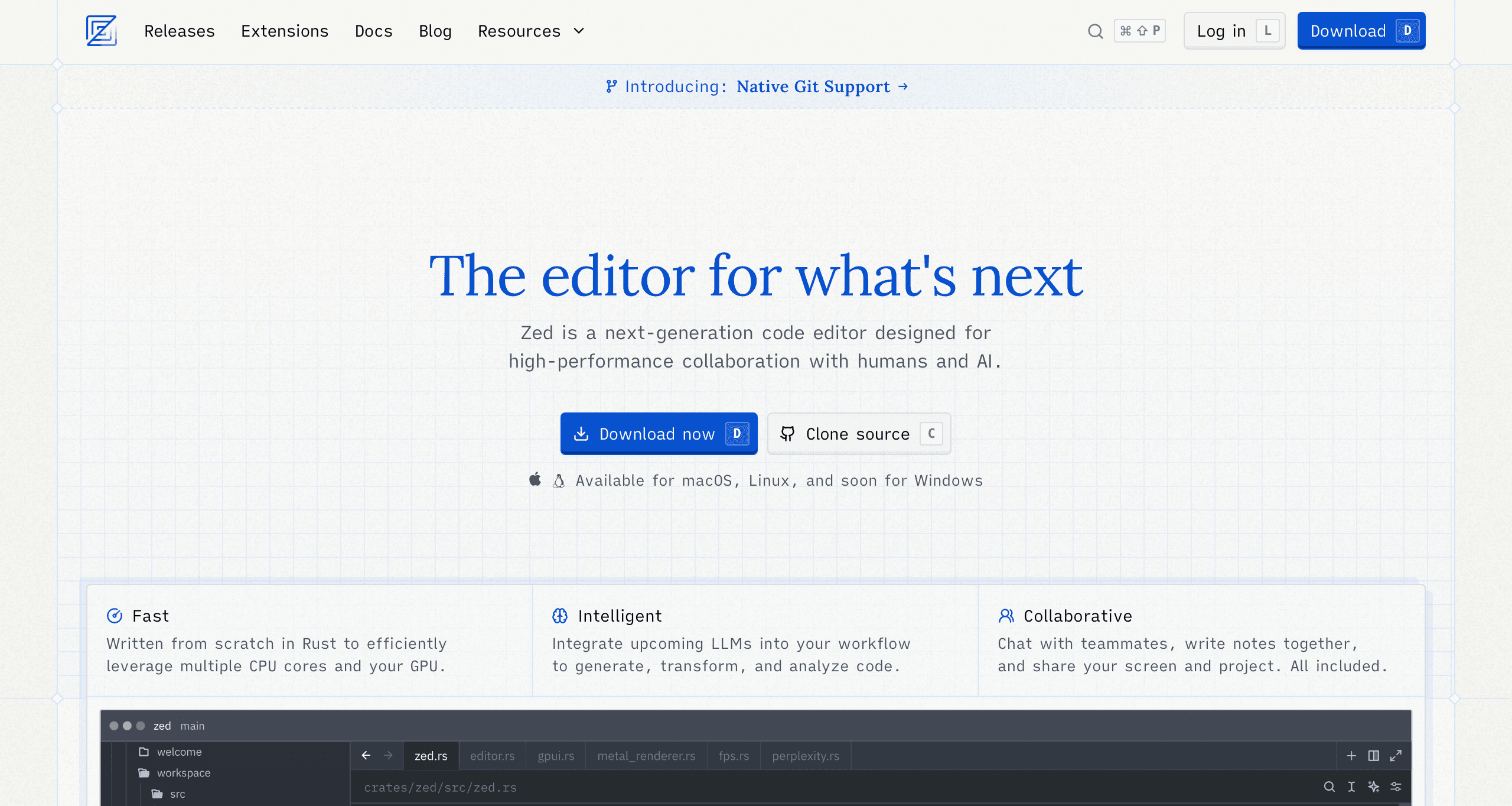
Task: Switch to the fps.rs tab
Action: coord(734,756)
